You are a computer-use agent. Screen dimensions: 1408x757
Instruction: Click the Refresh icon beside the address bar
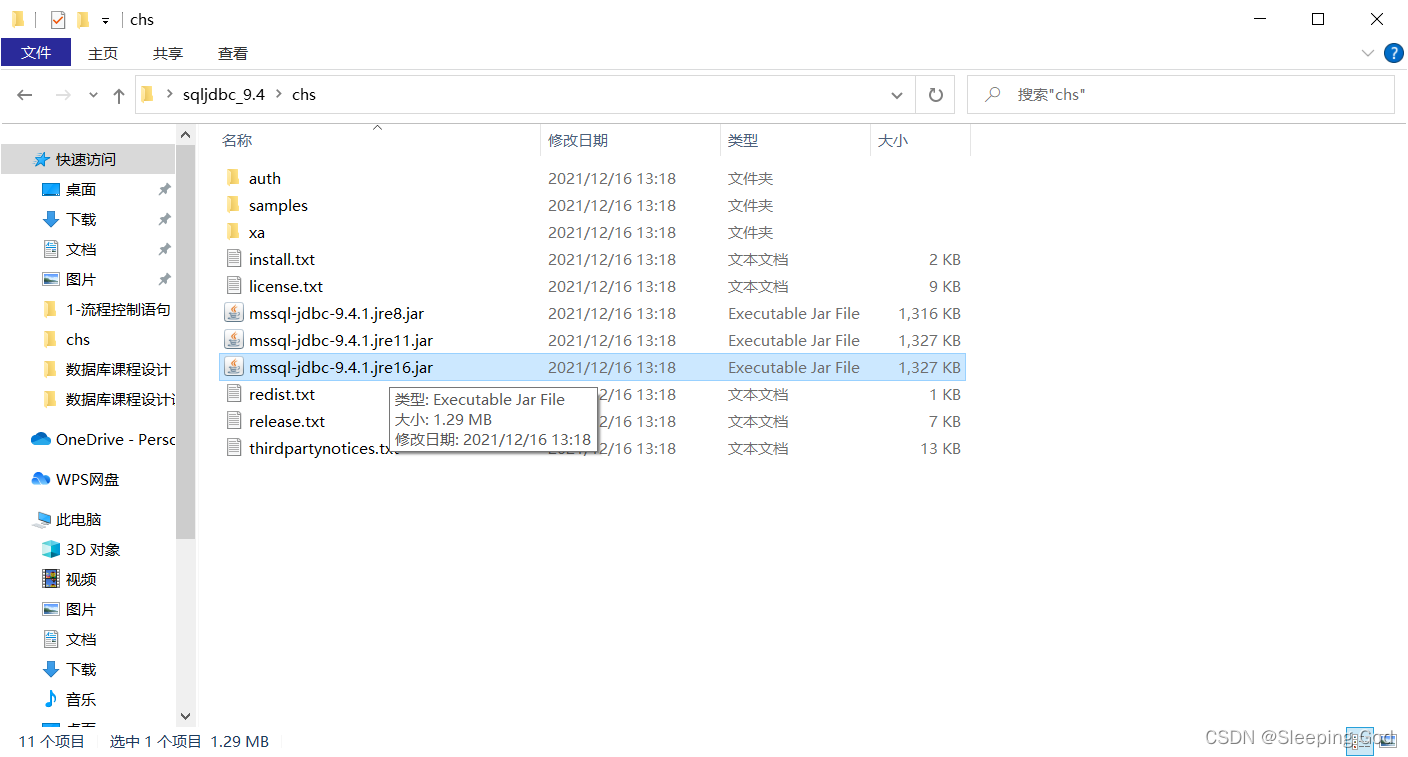pyautogui.click(x=934, y=94)
